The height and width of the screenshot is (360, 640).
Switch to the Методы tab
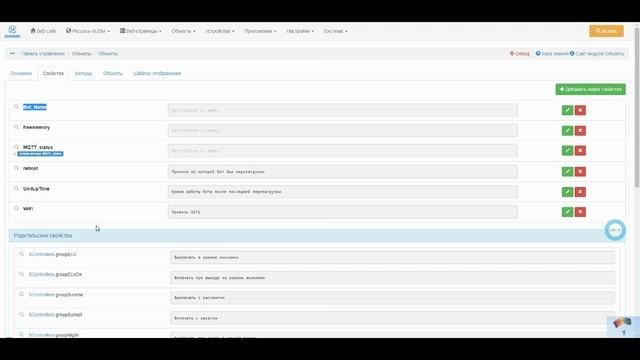83,73
